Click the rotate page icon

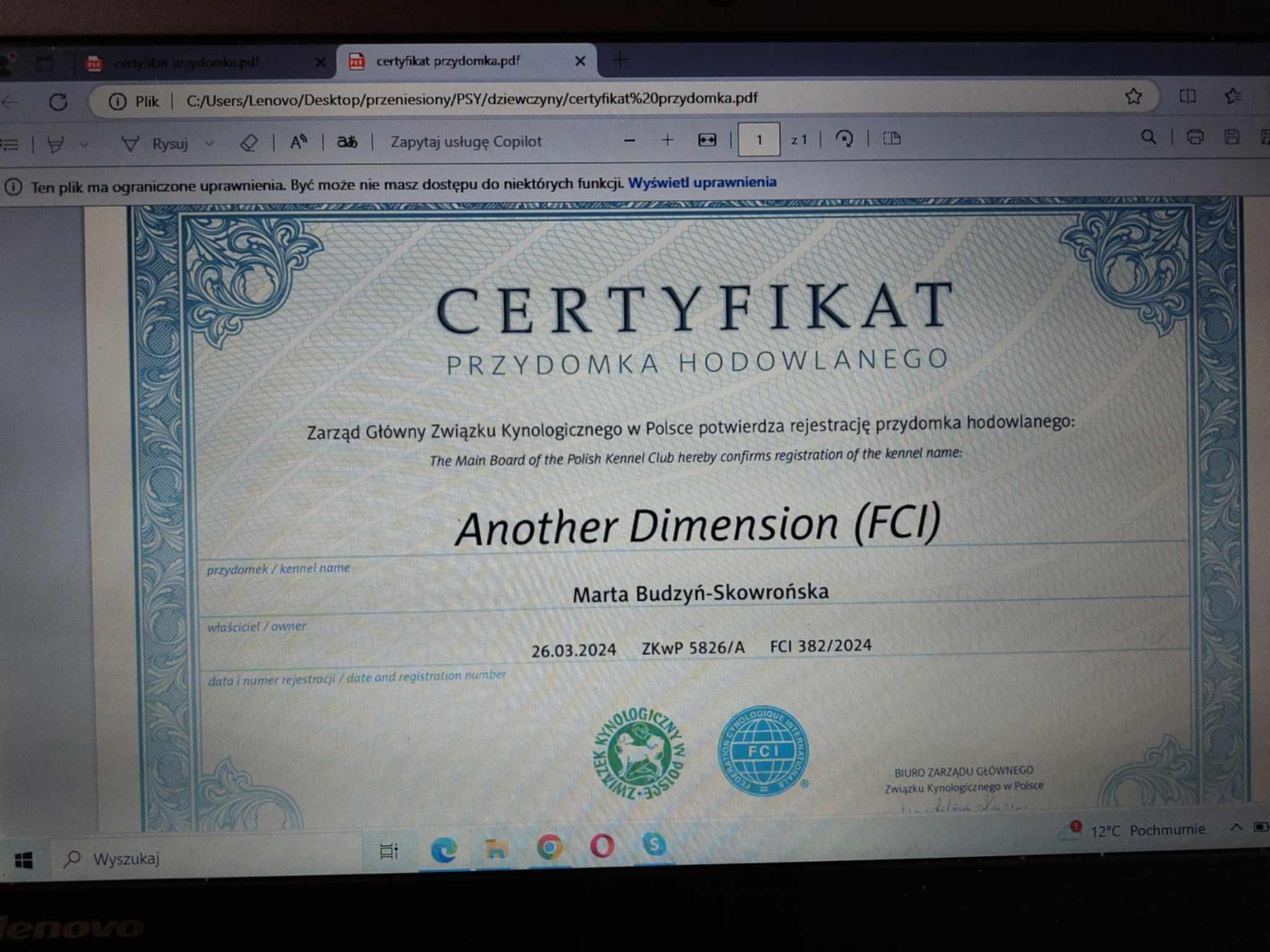coord(844,139)
